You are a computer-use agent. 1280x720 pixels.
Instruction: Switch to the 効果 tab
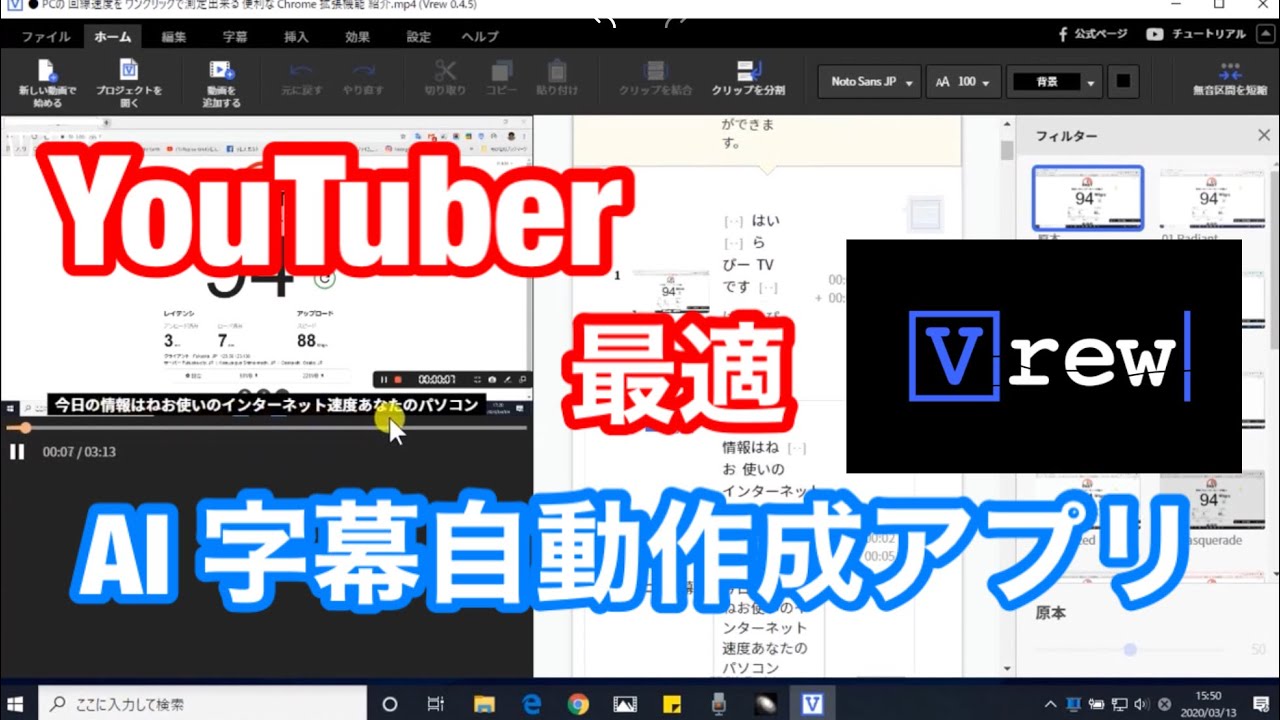click(357, 37)
